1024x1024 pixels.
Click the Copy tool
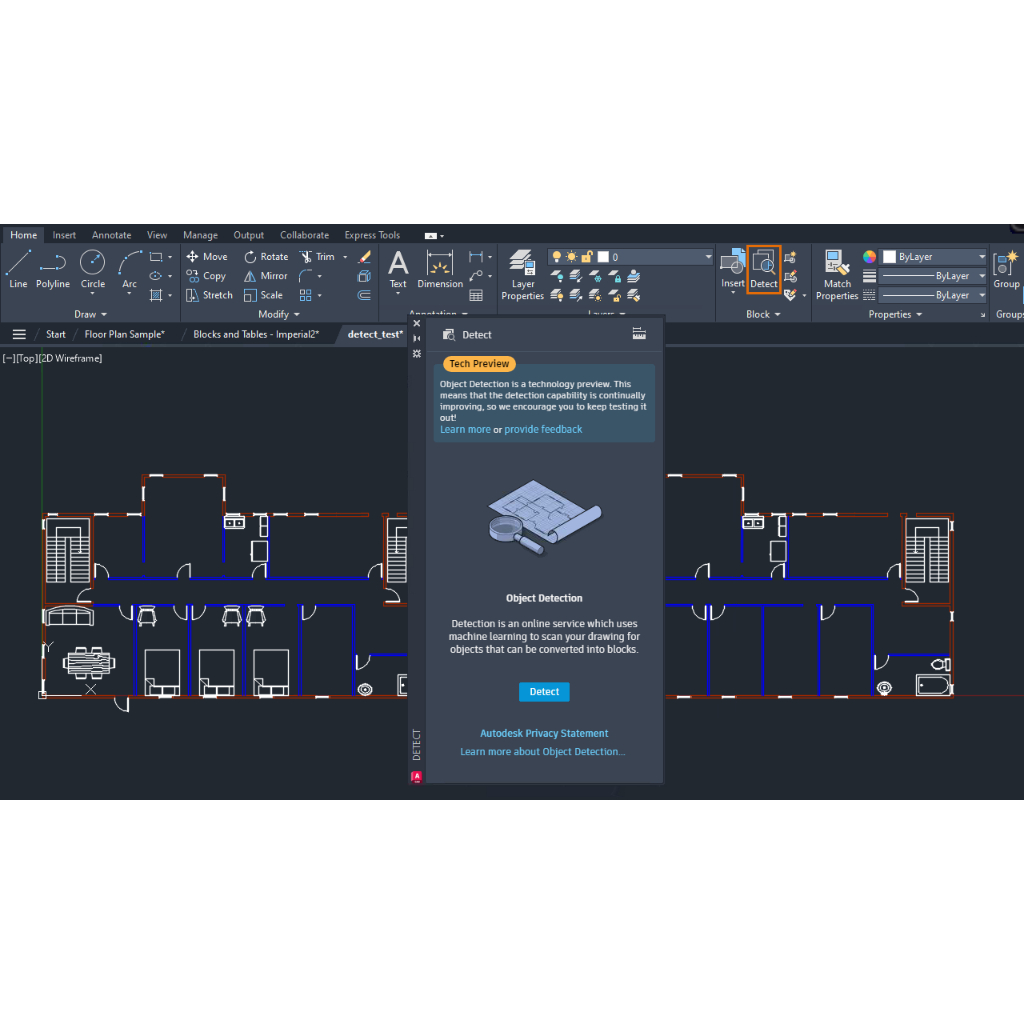[206, 276]
